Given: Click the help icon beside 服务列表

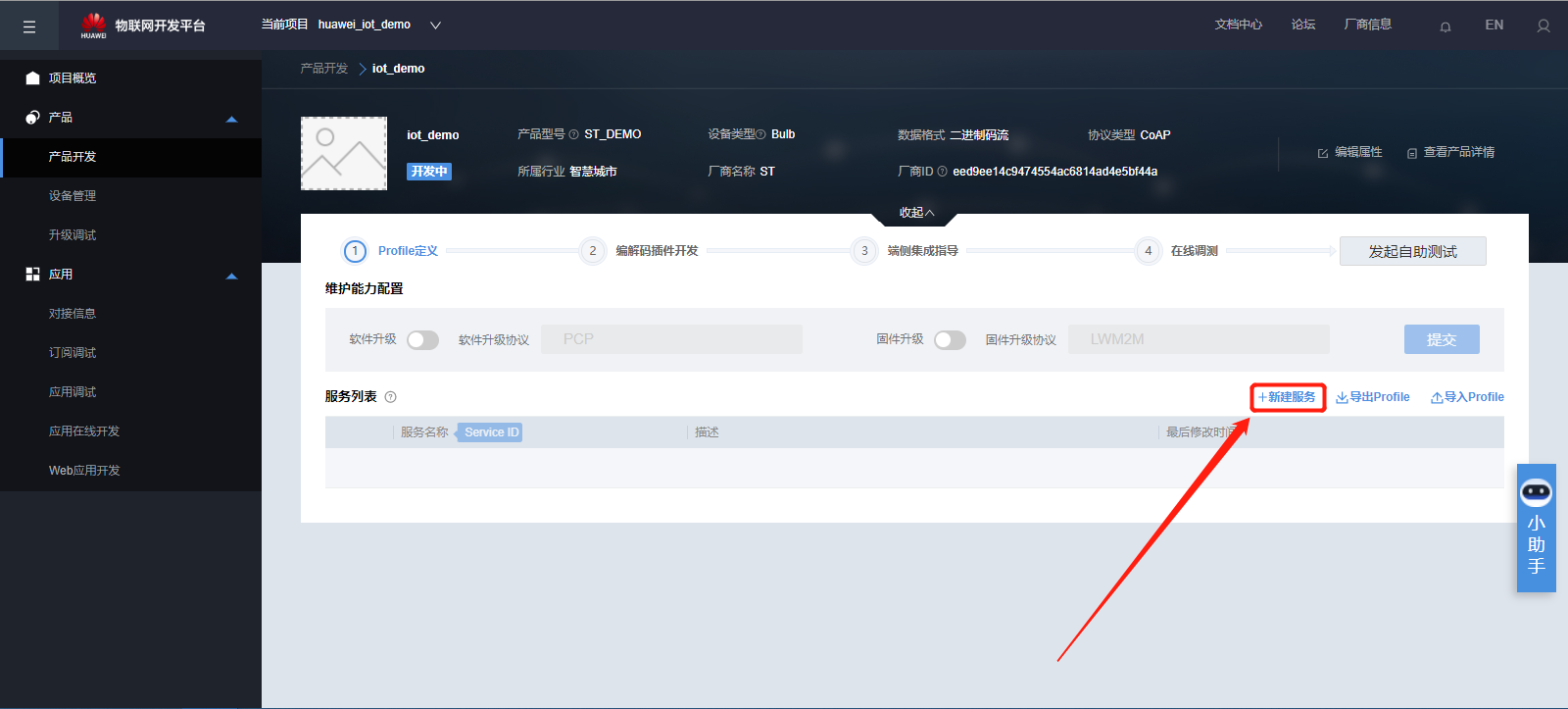Looking at the screenshot, I should pos(390,397).
